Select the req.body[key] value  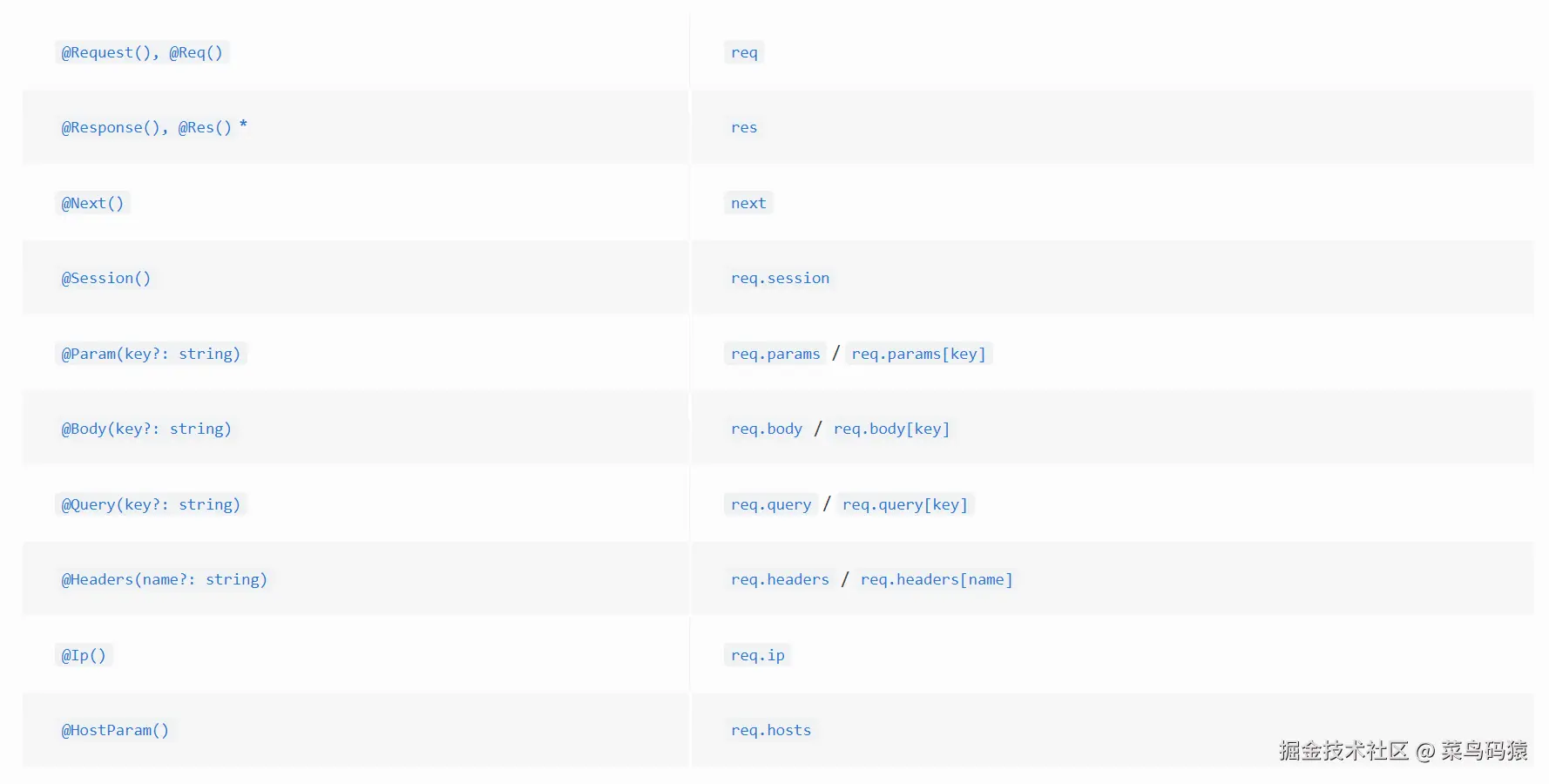tap(891, 429)
